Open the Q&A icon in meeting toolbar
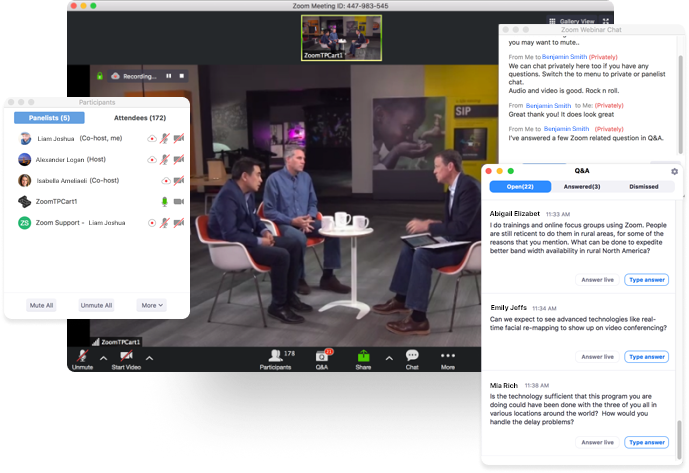The image size is (689, 473). pyautogui.click(x=322, y=356)
